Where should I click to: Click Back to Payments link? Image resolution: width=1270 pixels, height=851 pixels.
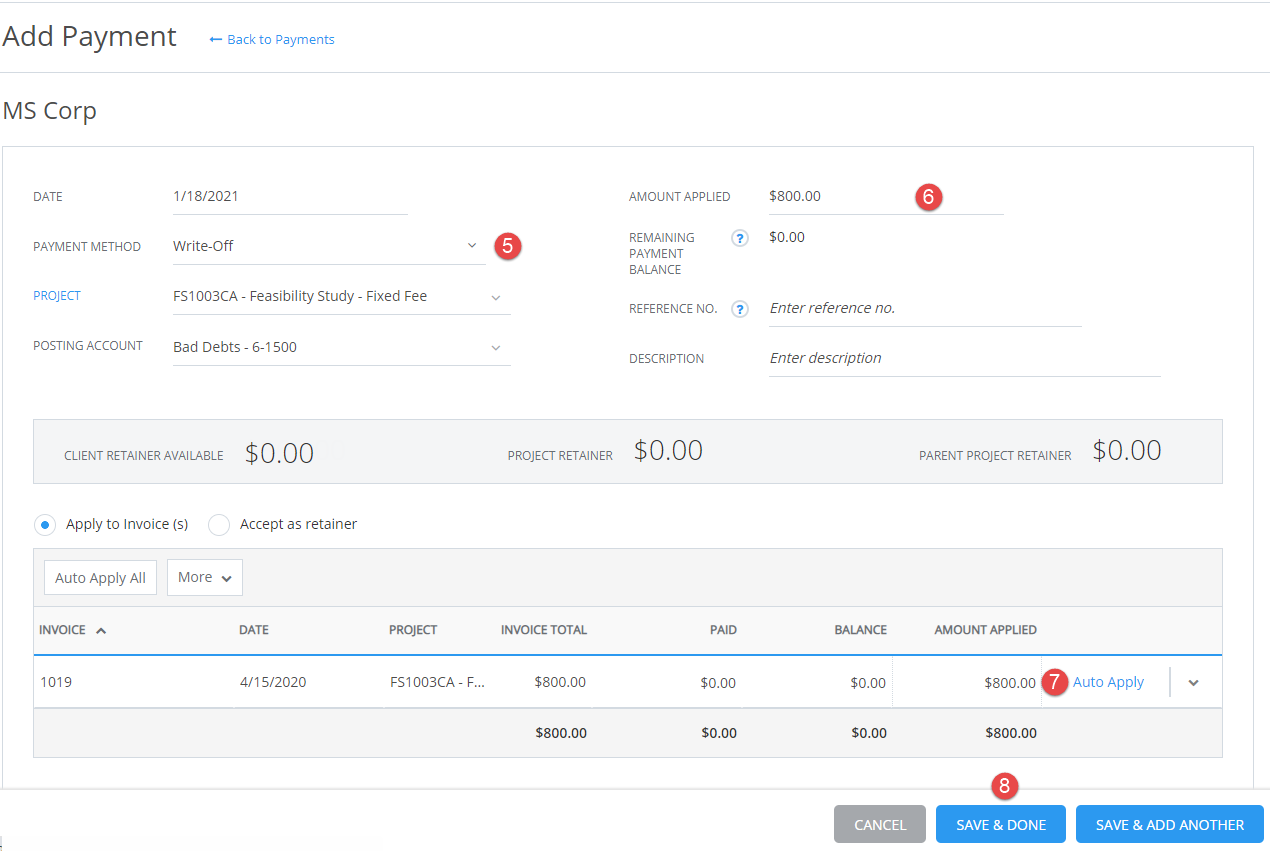pyautogui.click(x=280, y=39)
